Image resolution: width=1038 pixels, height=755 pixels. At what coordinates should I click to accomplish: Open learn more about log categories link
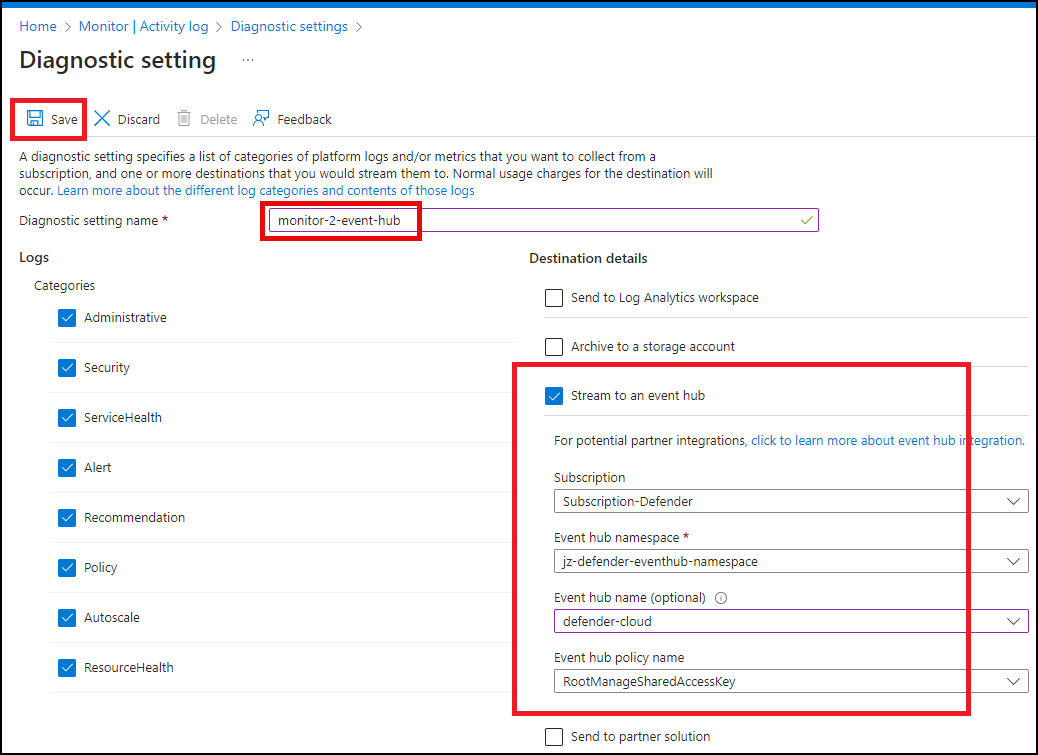[x=266, y=190]
